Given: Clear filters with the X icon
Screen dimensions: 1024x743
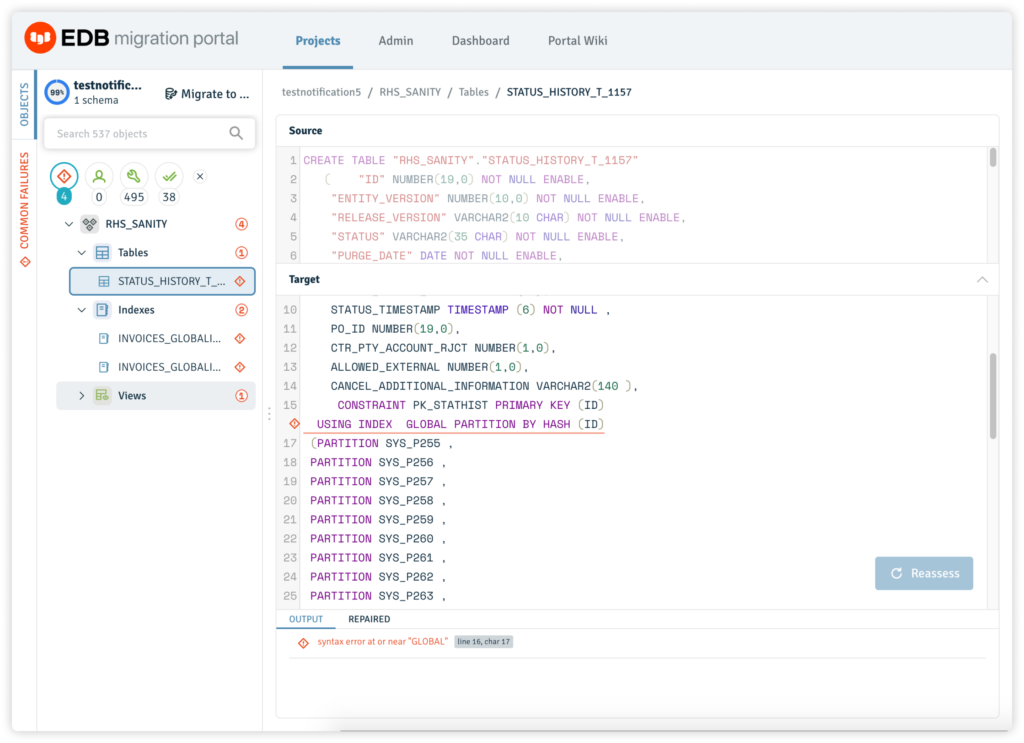Looking at the screenshot, I should [x=200, y=176].
